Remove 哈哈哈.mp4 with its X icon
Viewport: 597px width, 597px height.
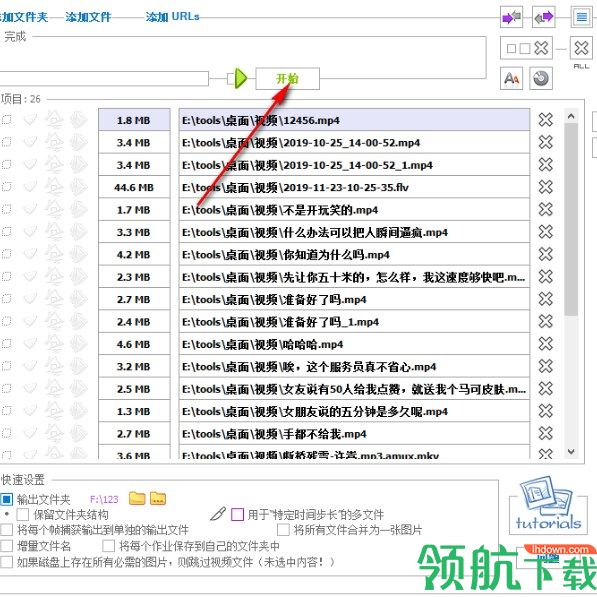[x=546, y=344]
